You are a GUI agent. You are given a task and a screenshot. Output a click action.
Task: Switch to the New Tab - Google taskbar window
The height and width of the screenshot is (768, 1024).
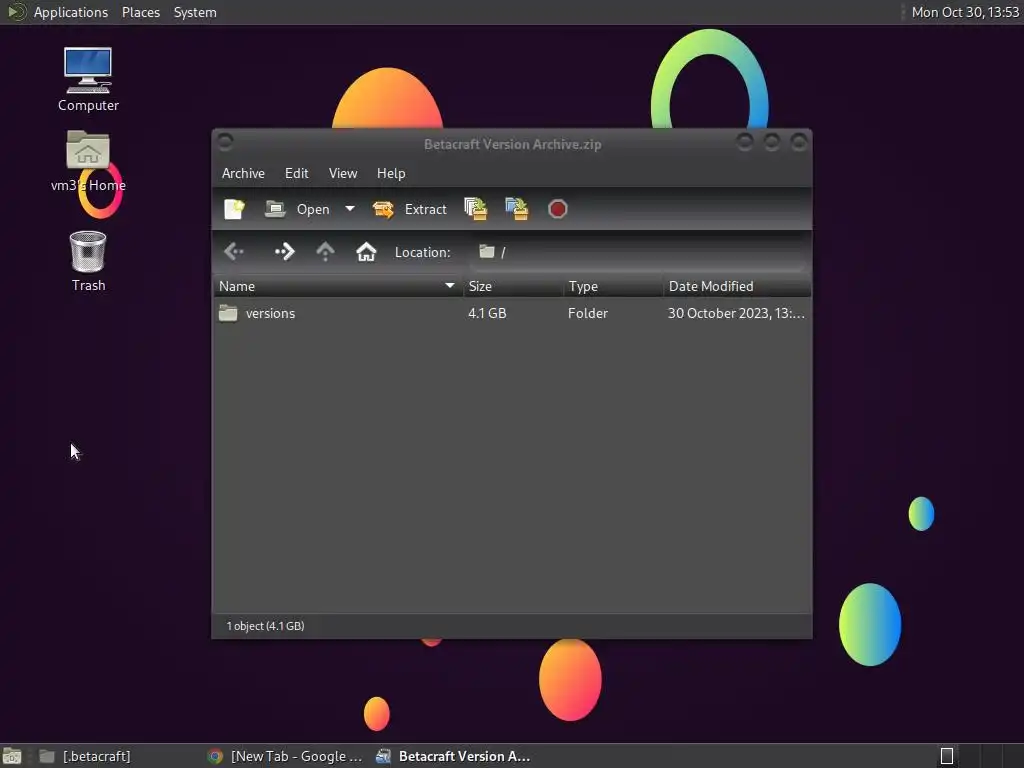click(285, 756)
